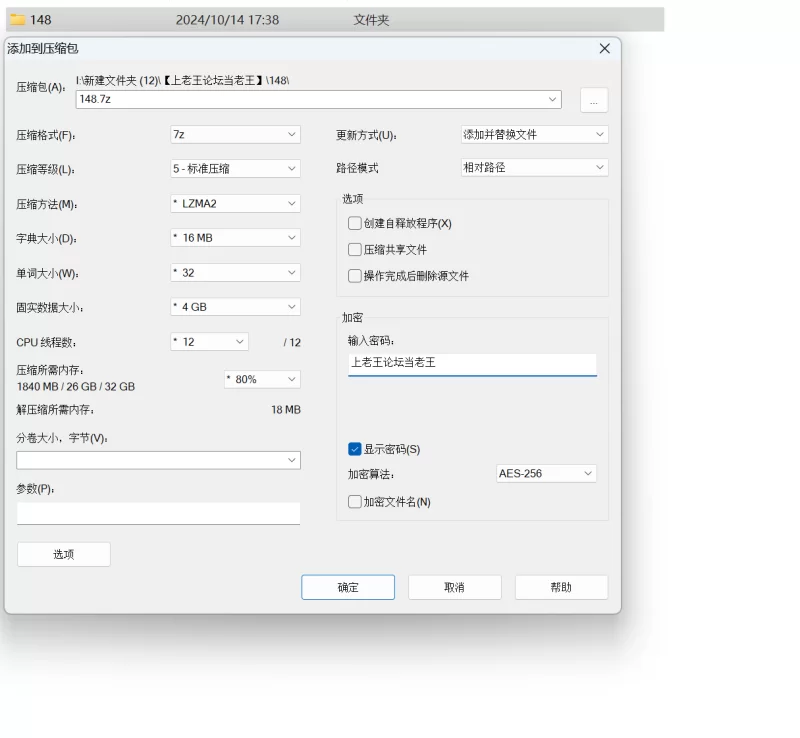Open the 更新方式 添加并替换文件 dropdown

pyautogui.click(x=534, y=135)
